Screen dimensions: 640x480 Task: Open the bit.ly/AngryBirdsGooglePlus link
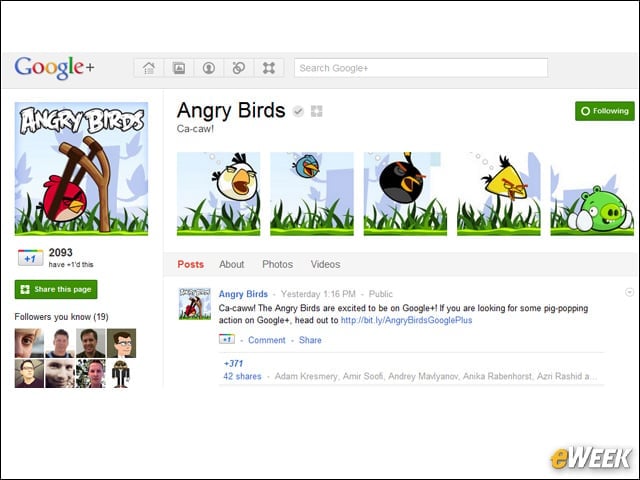tap(407, 320)
